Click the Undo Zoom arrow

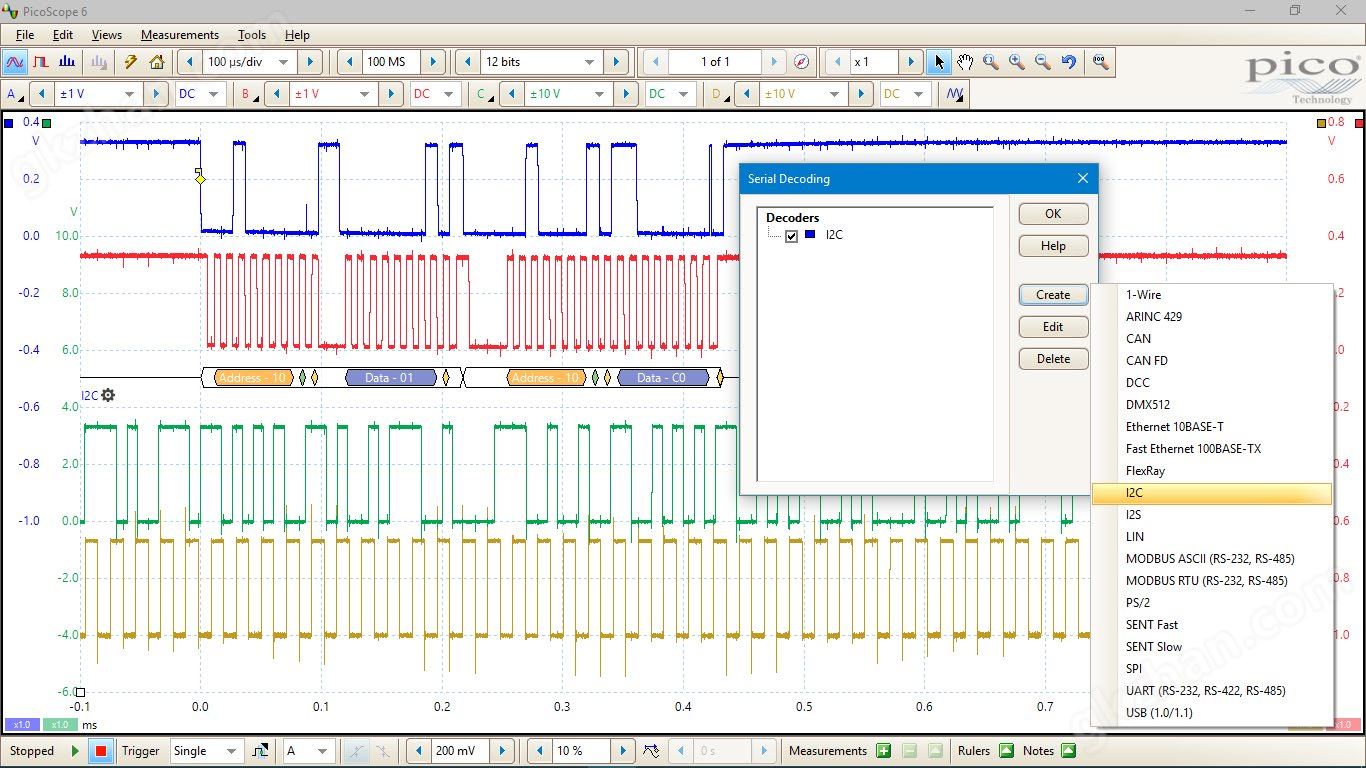[1068, 62]
